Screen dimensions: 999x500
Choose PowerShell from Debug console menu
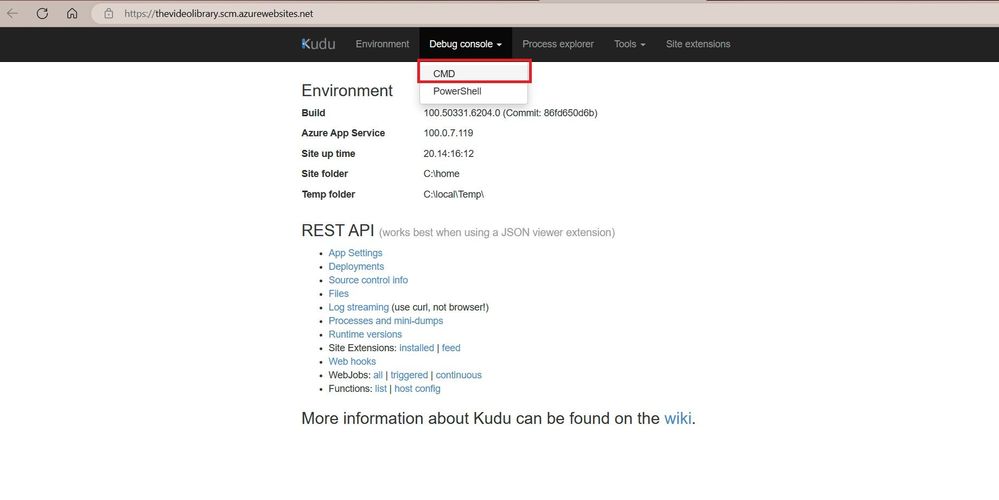pos(473,91)
